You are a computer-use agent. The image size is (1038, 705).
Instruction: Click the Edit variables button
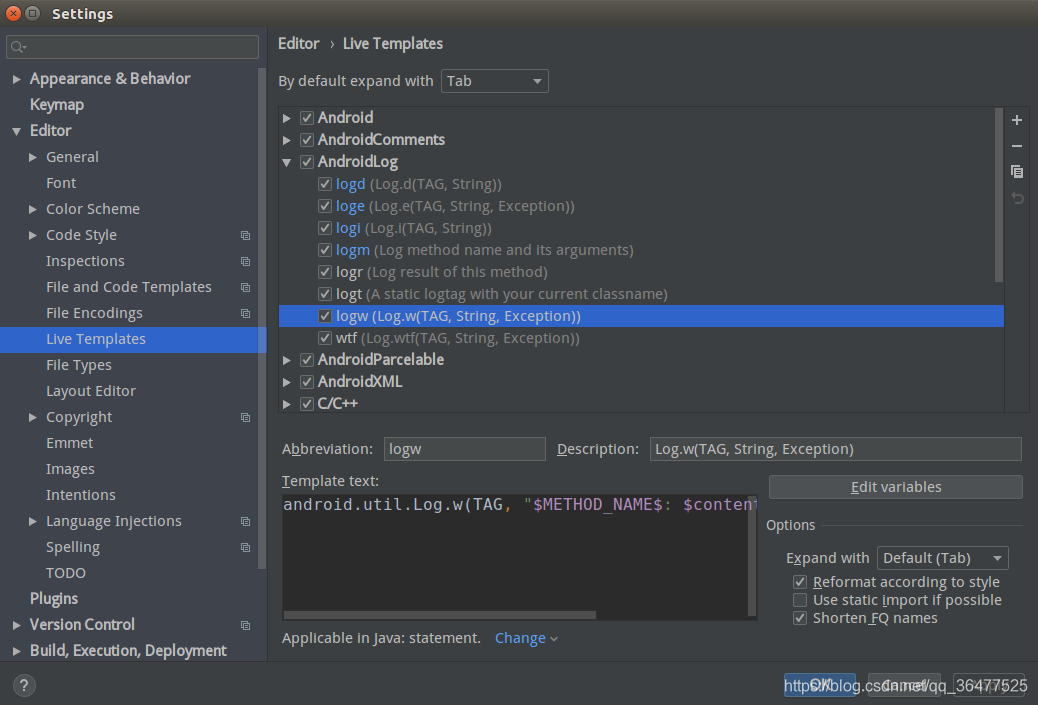coord(896,487)
